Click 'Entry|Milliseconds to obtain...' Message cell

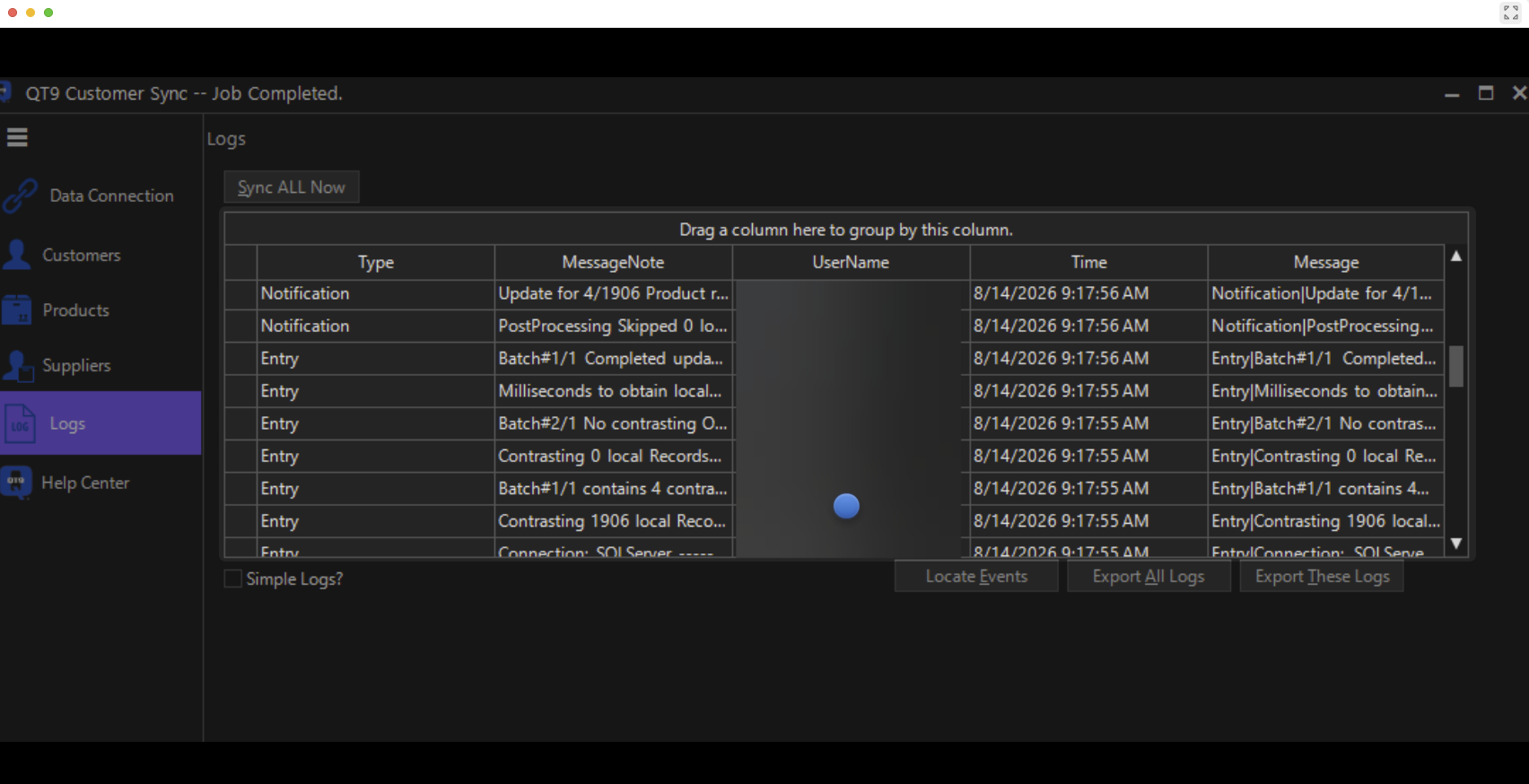(x=1325, y=391)
